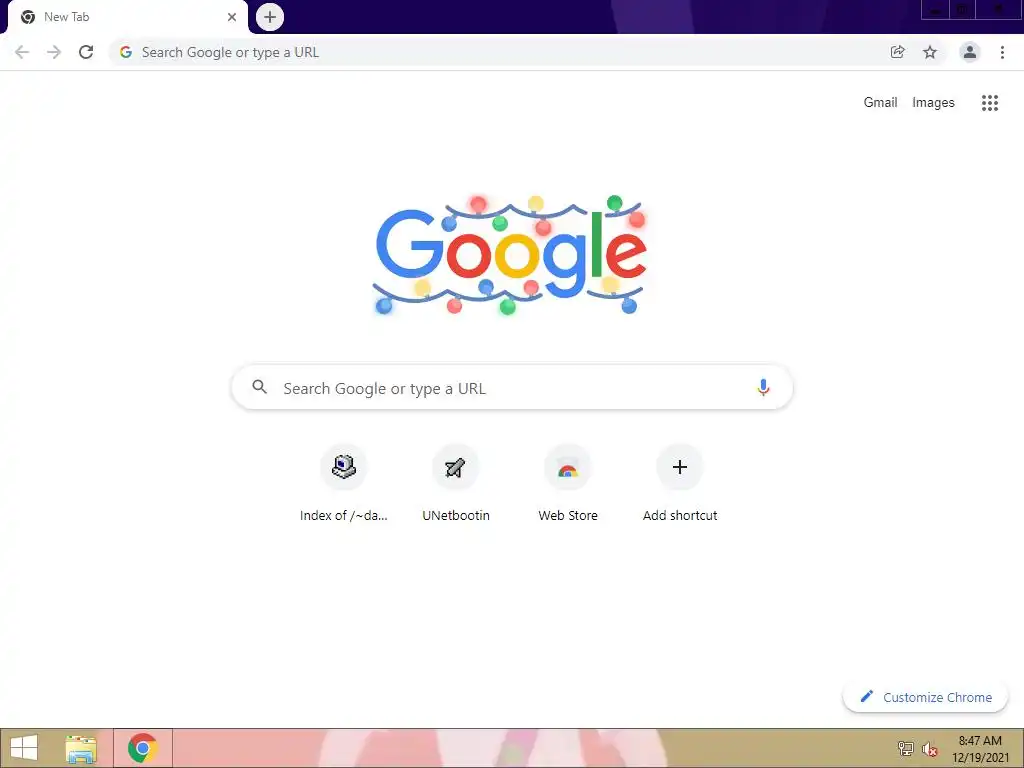The width and height of the screenshot is (1024, 768).
Task: Close the New Tab tab
Action: [232, 17]
